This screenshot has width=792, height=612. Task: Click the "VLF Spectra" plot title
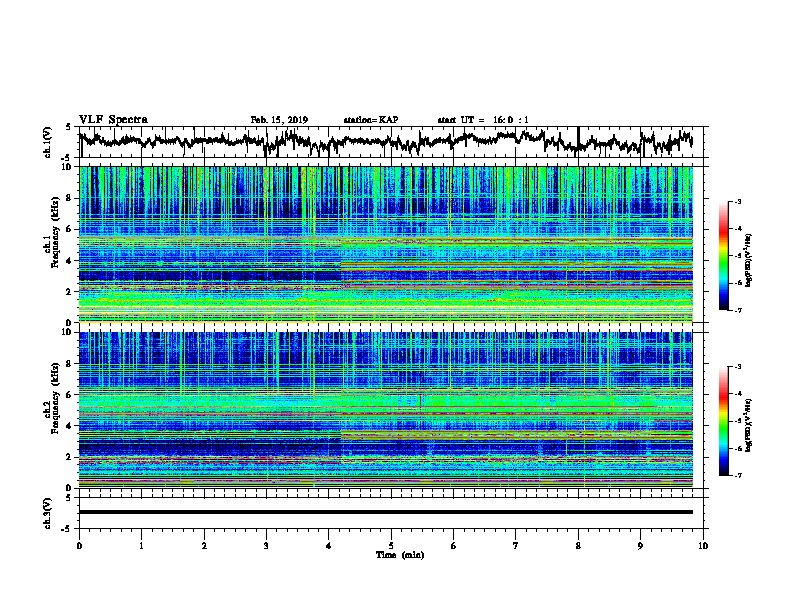click(x=113, y=120)
